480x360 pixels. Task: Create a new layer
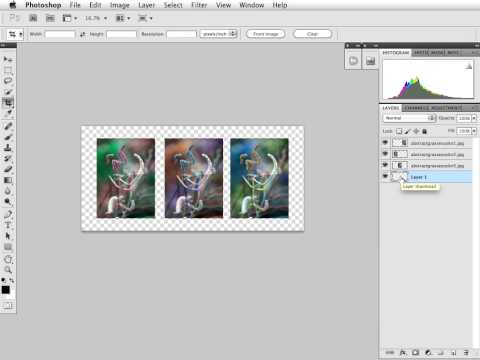click(453, 352)
